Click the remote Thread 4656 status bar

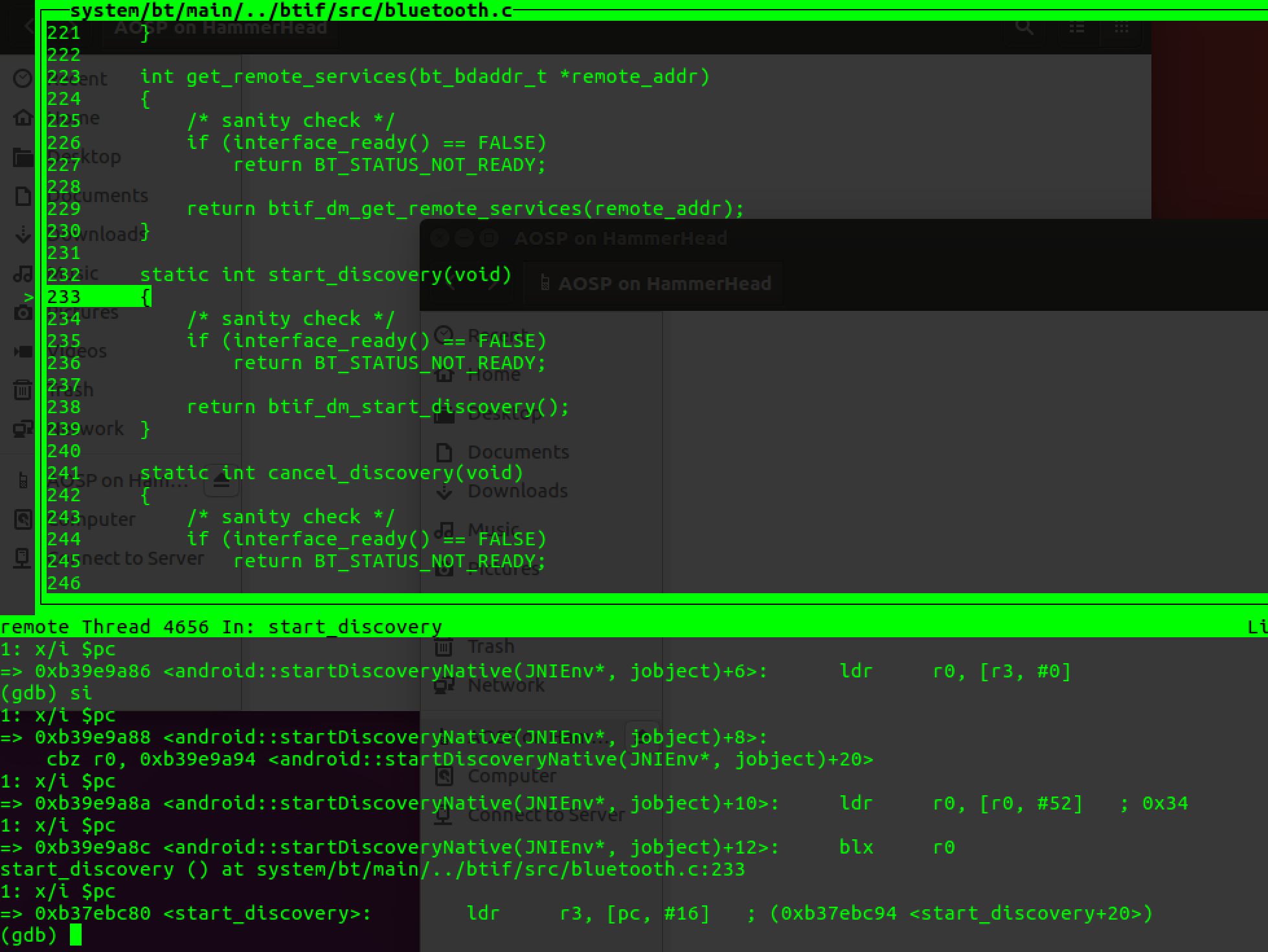pos(220,627)
